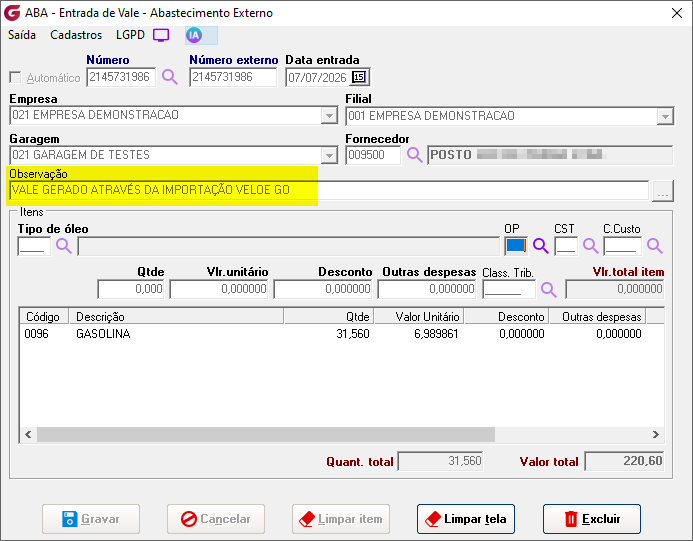The width and height of the screenshot is (693, 541).
Task: Click the purple monitor icon next to LGPD
Action: click(161, 35)
